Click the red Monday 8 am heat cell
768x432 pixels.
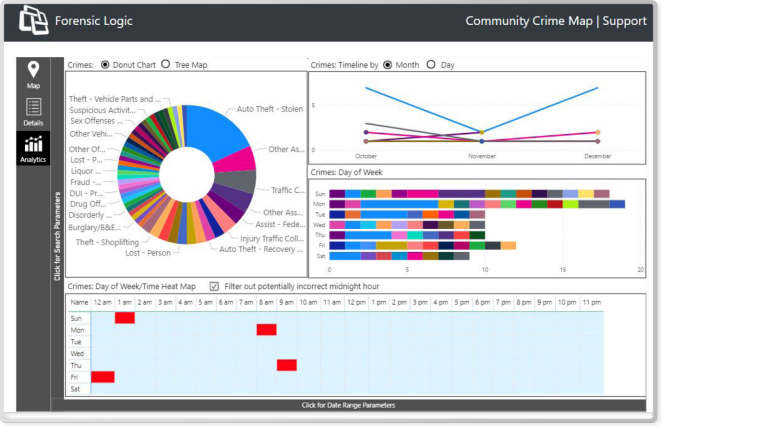point(266,330)
